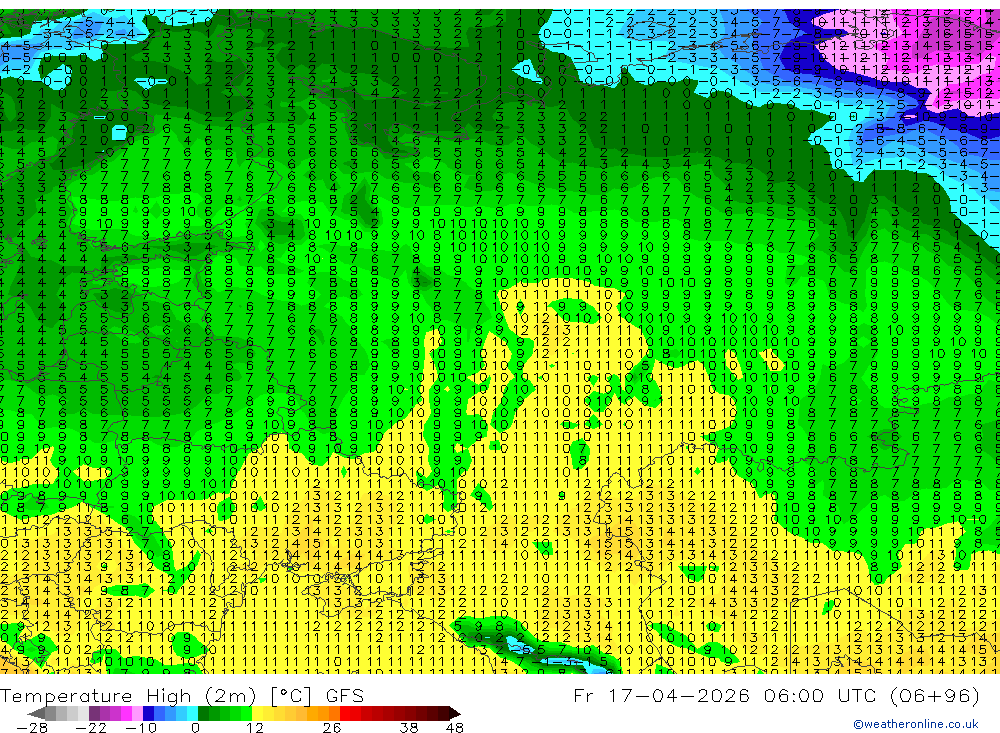1000x733 pixels.
Task: Click the 38 legend label
Action: (408, 728)
